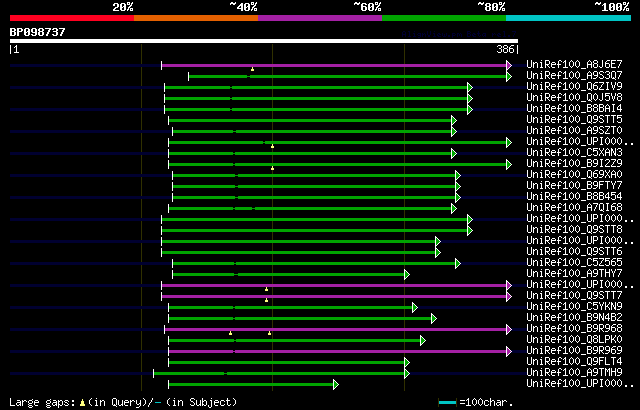The image size is (640, 410).
Task: Select the BP098737 query name
Action: 38,32
